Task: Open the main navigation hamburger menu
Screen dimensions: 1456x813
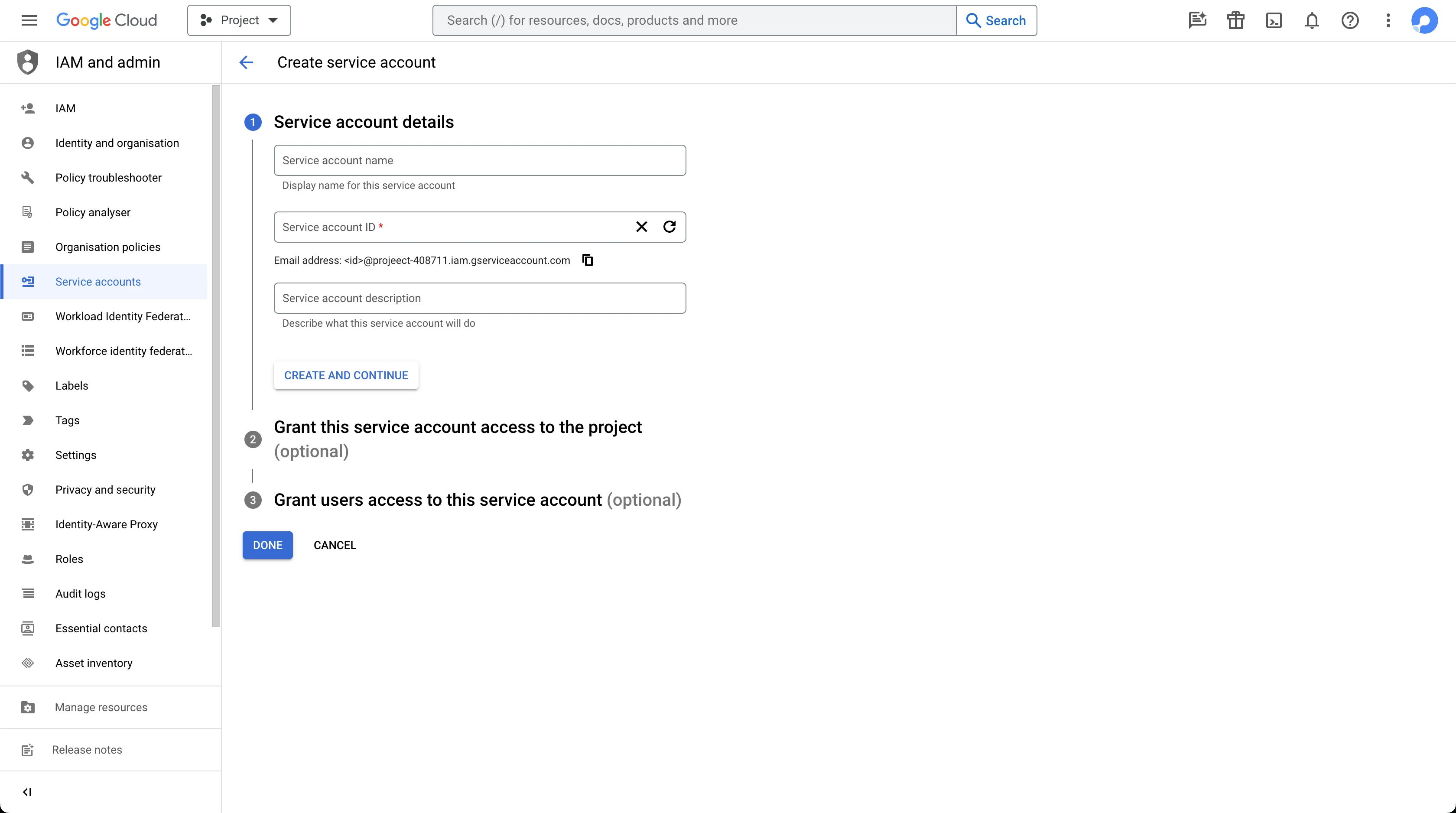Action: [x=29, y=20]
